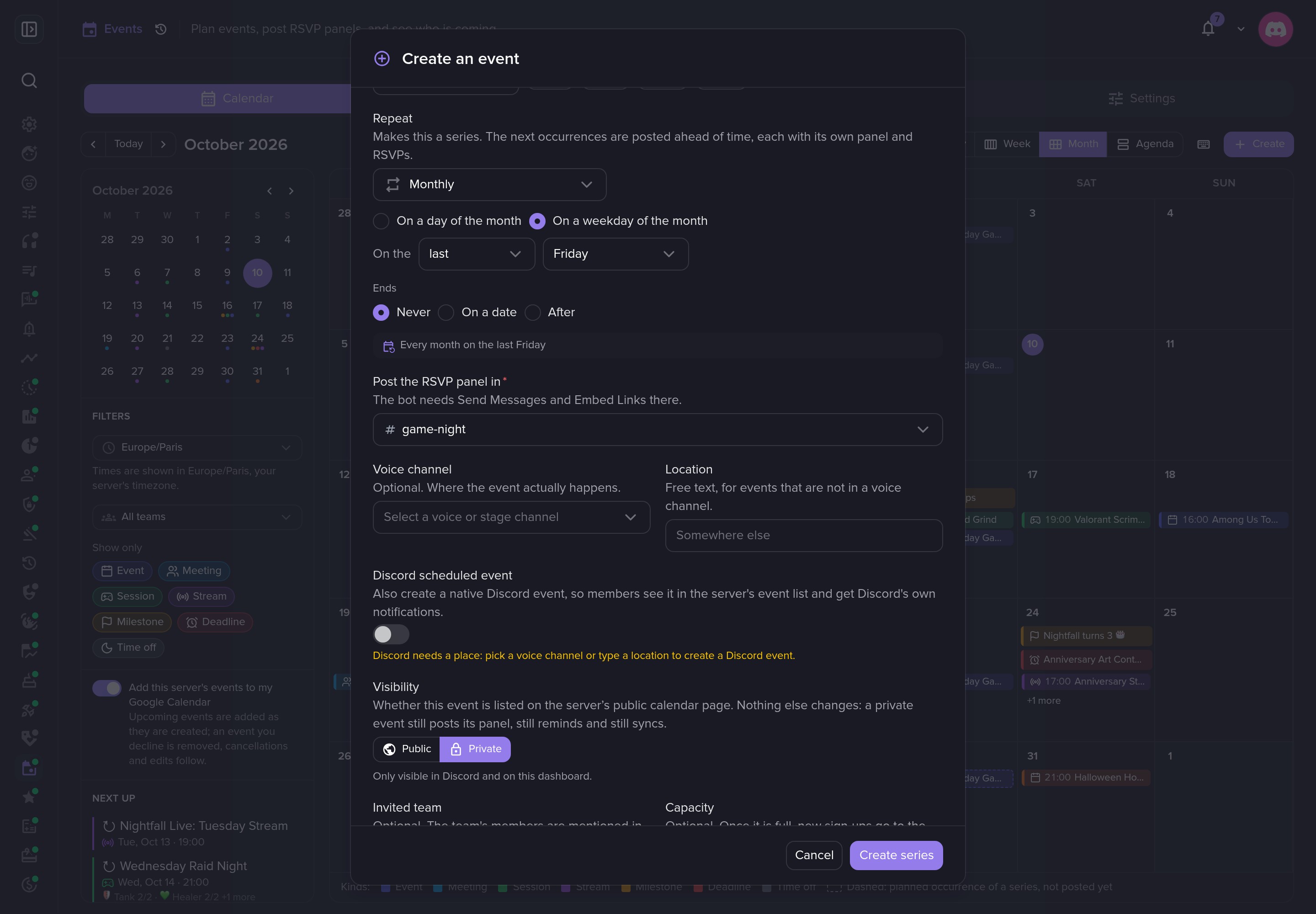Viewport: 1316px width, 914px height.
Task: Set visibility to Public
Action: click(x=407, y=749)
